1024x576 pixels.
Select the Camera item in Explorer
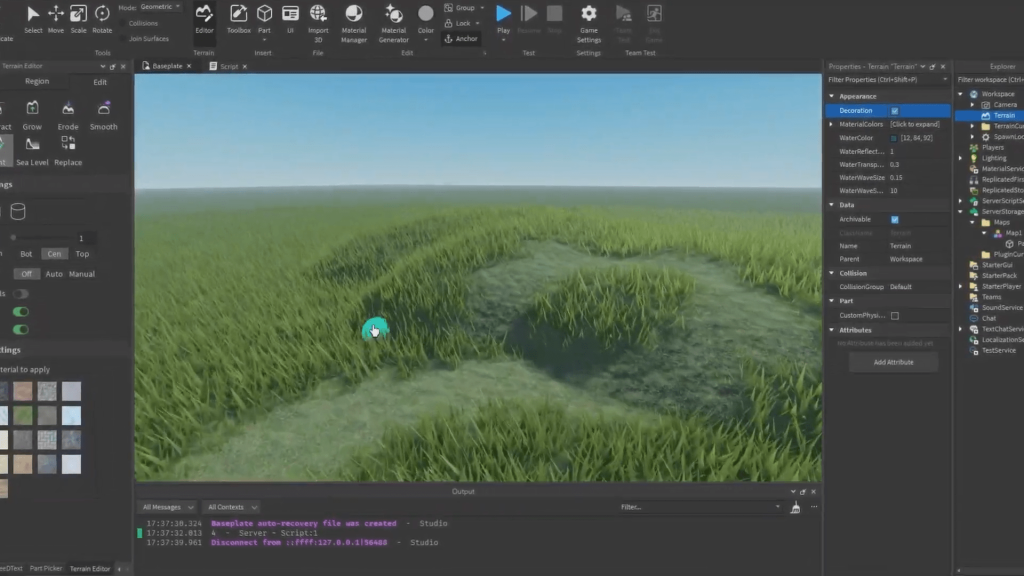pos(1004,104)
